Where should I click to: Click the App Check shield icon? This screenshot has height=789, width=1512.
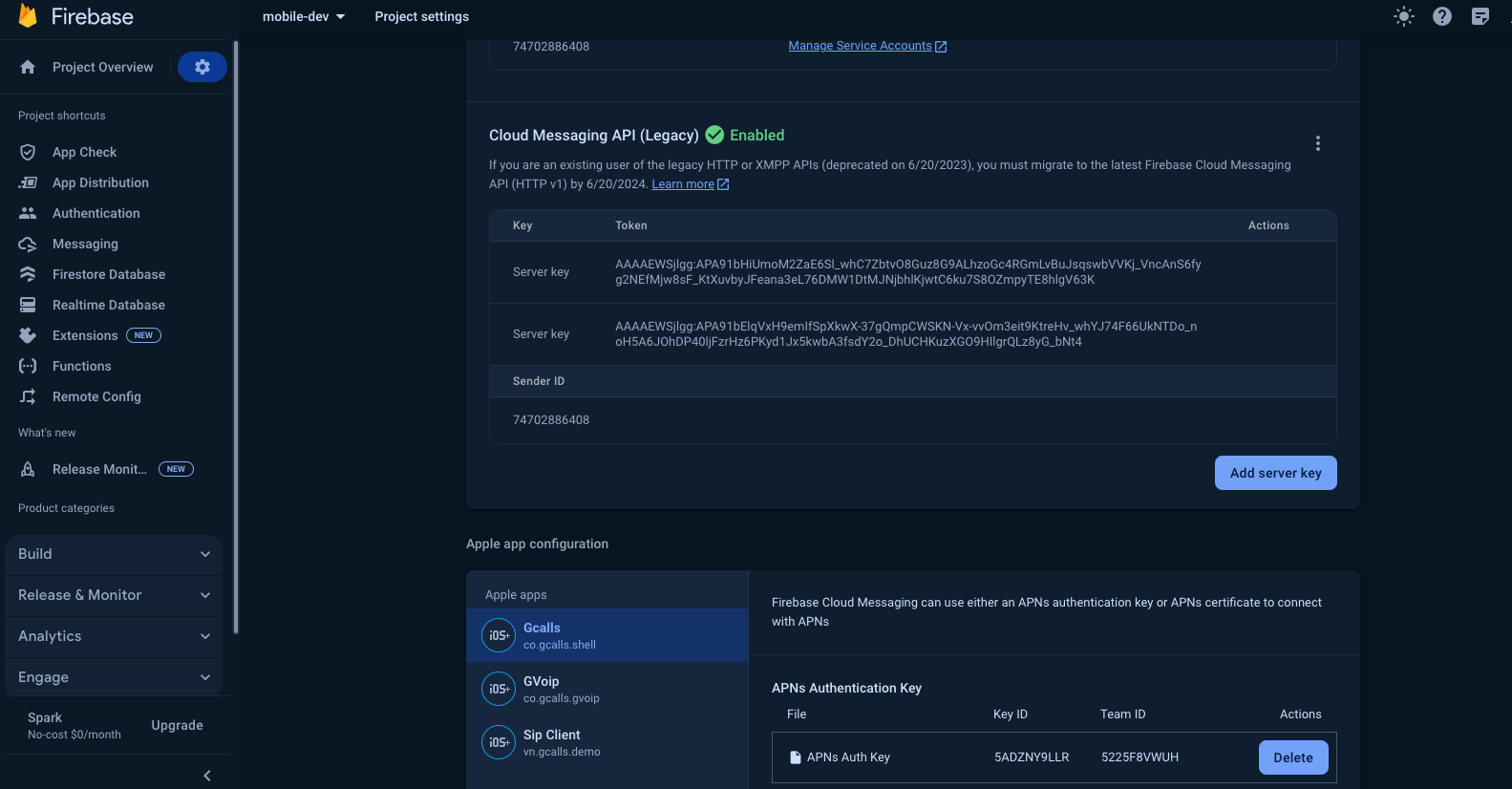pos(28,152)
